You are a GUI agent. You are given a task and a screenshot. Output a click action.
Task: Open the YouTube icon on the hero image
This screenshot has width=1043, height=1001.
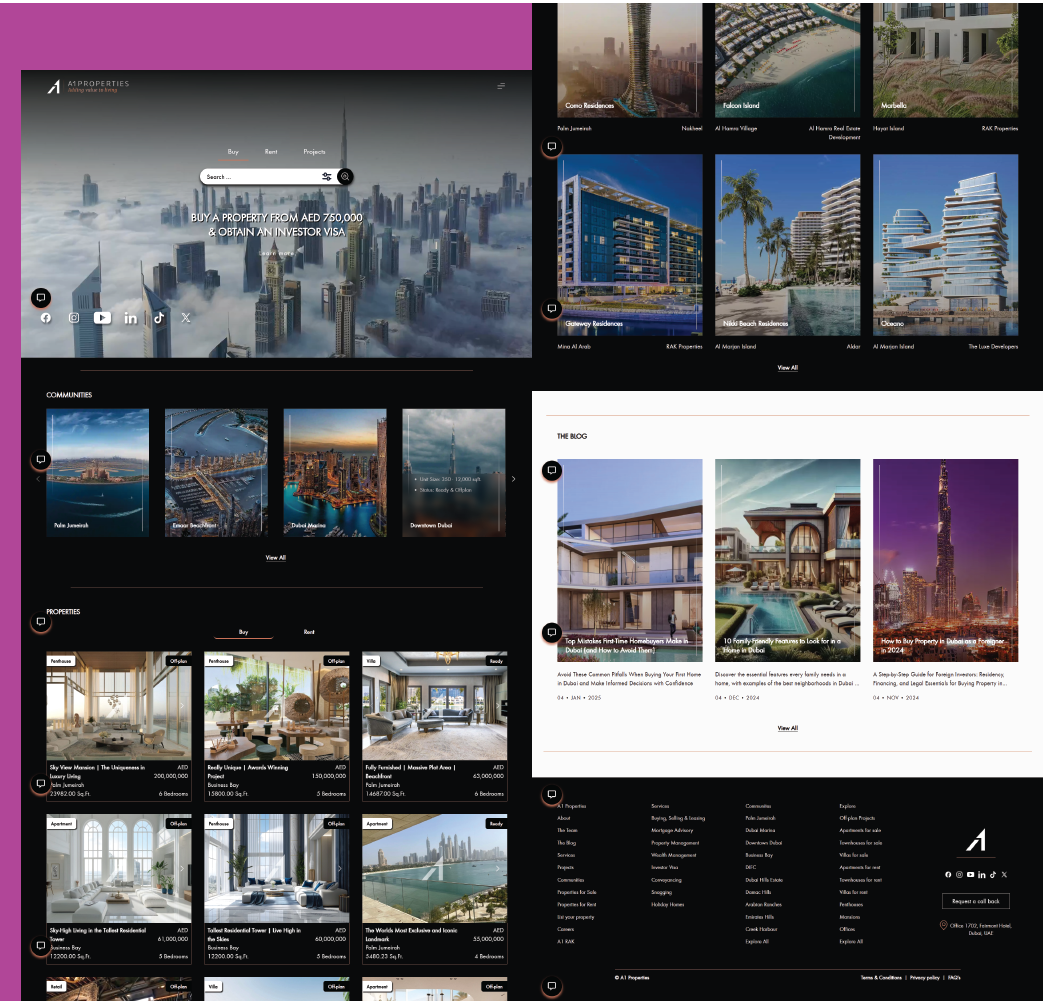(102, 318)
